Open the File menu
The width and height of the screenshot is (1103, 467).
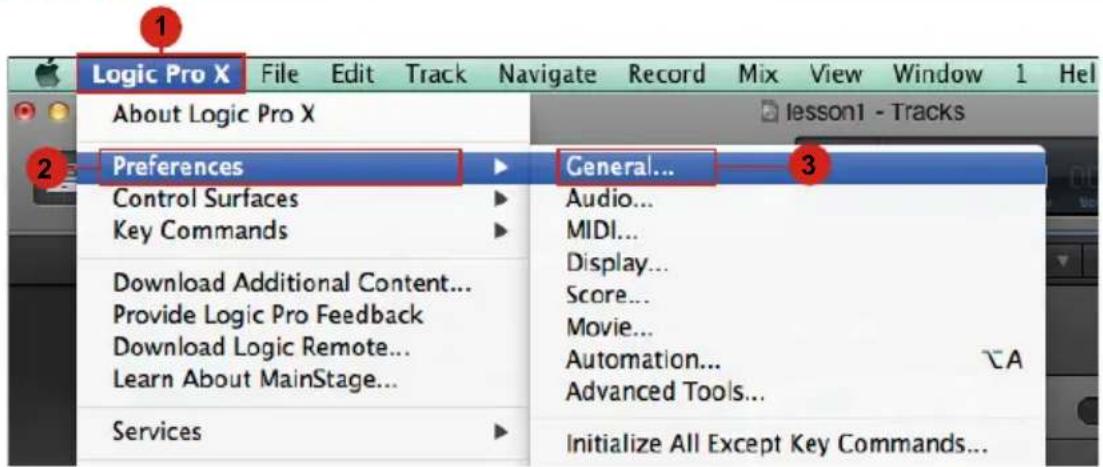280,74
